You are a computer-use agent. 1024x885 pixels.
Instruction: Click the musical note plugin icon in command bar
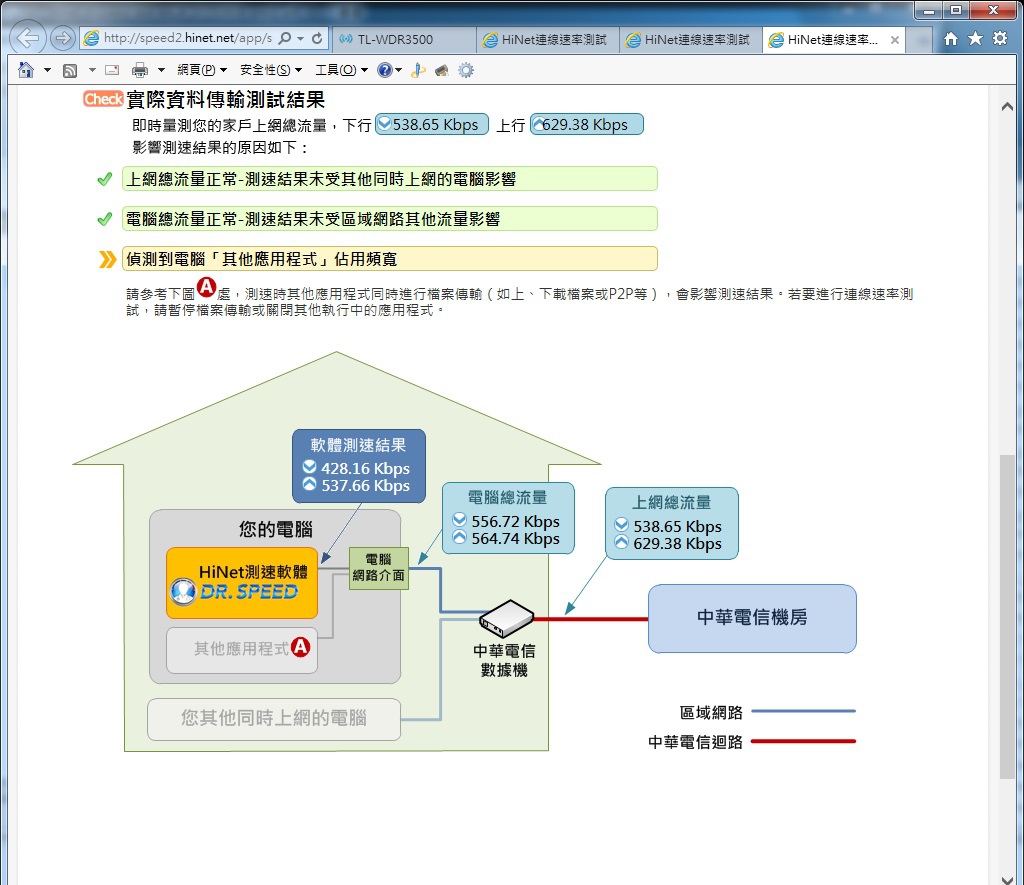click(x=418, y=71)
